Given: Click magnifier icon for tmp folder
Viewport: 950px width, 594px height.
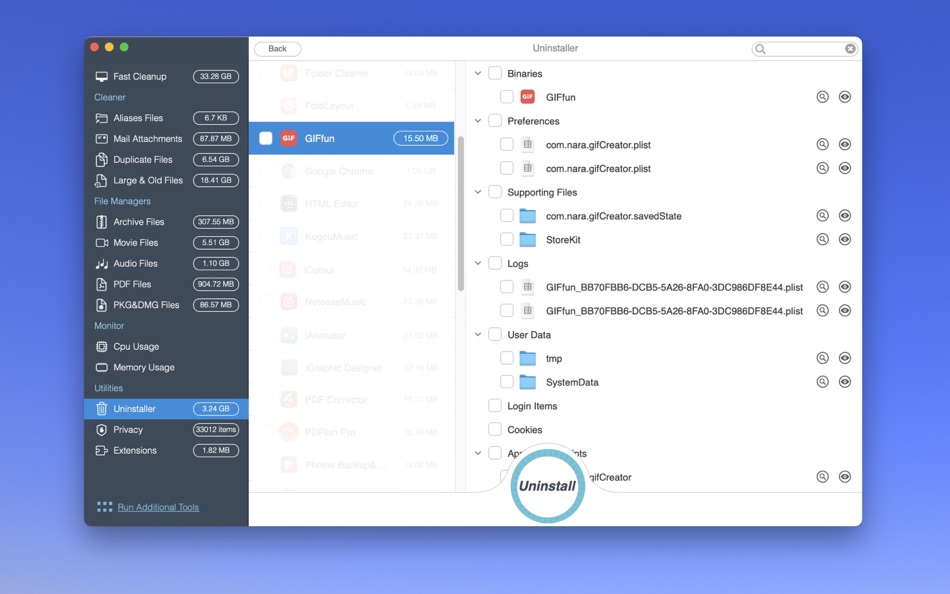Looking at the screenshot, I should [822, 358].
